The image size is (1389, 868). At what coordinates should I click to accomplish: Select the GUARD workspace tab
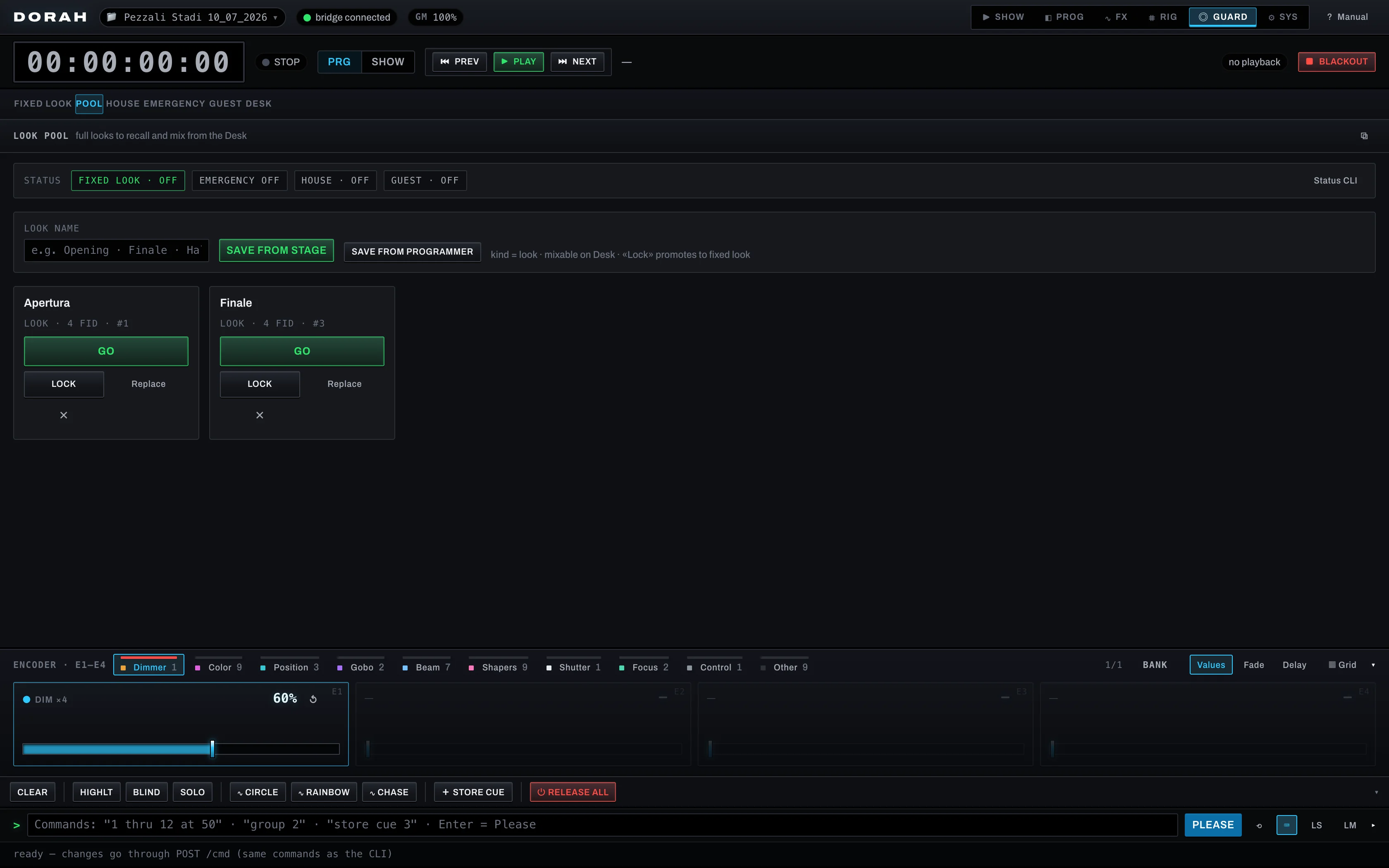tap(1222, 17)
